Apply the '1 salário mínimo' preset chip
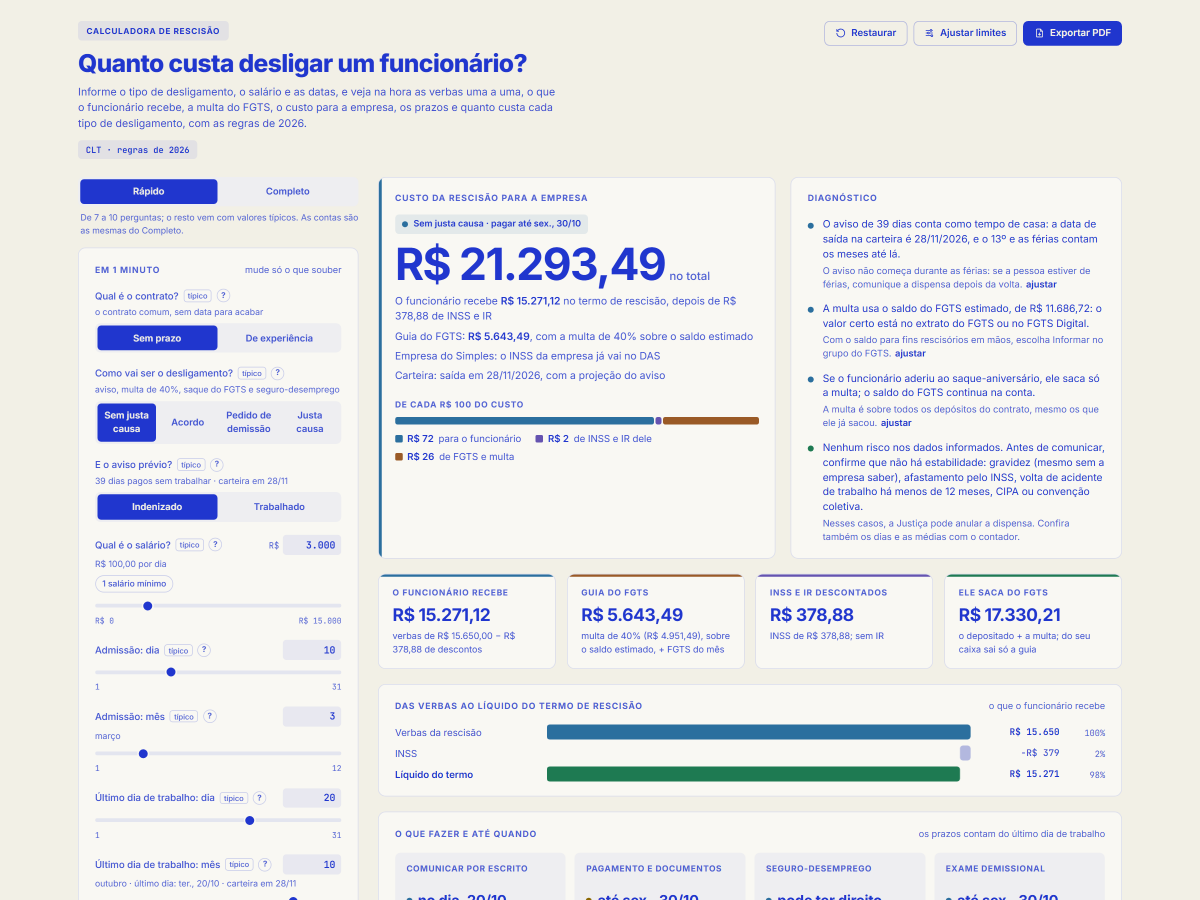The width and height of the screenshot is (1200, 900). [135, 584]
